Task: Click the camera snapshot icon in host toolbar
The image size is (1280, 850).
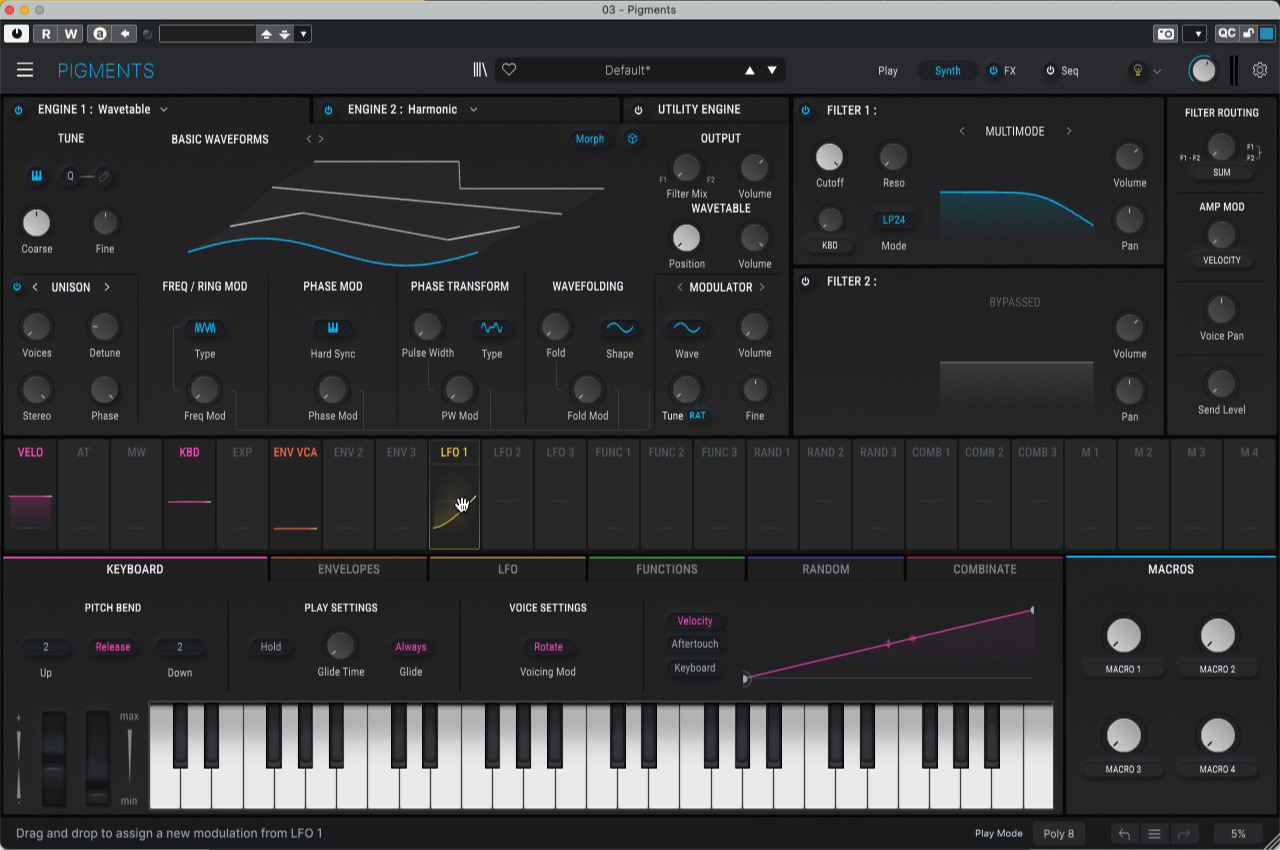Action: coord(1166,34)
